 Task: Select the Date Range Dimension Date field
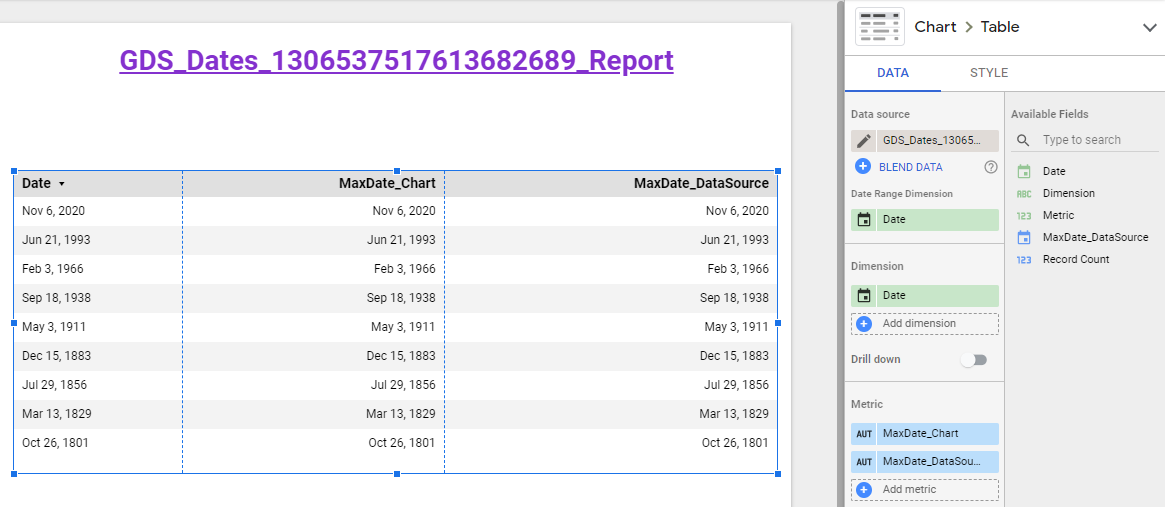click(x=925, y=220)
